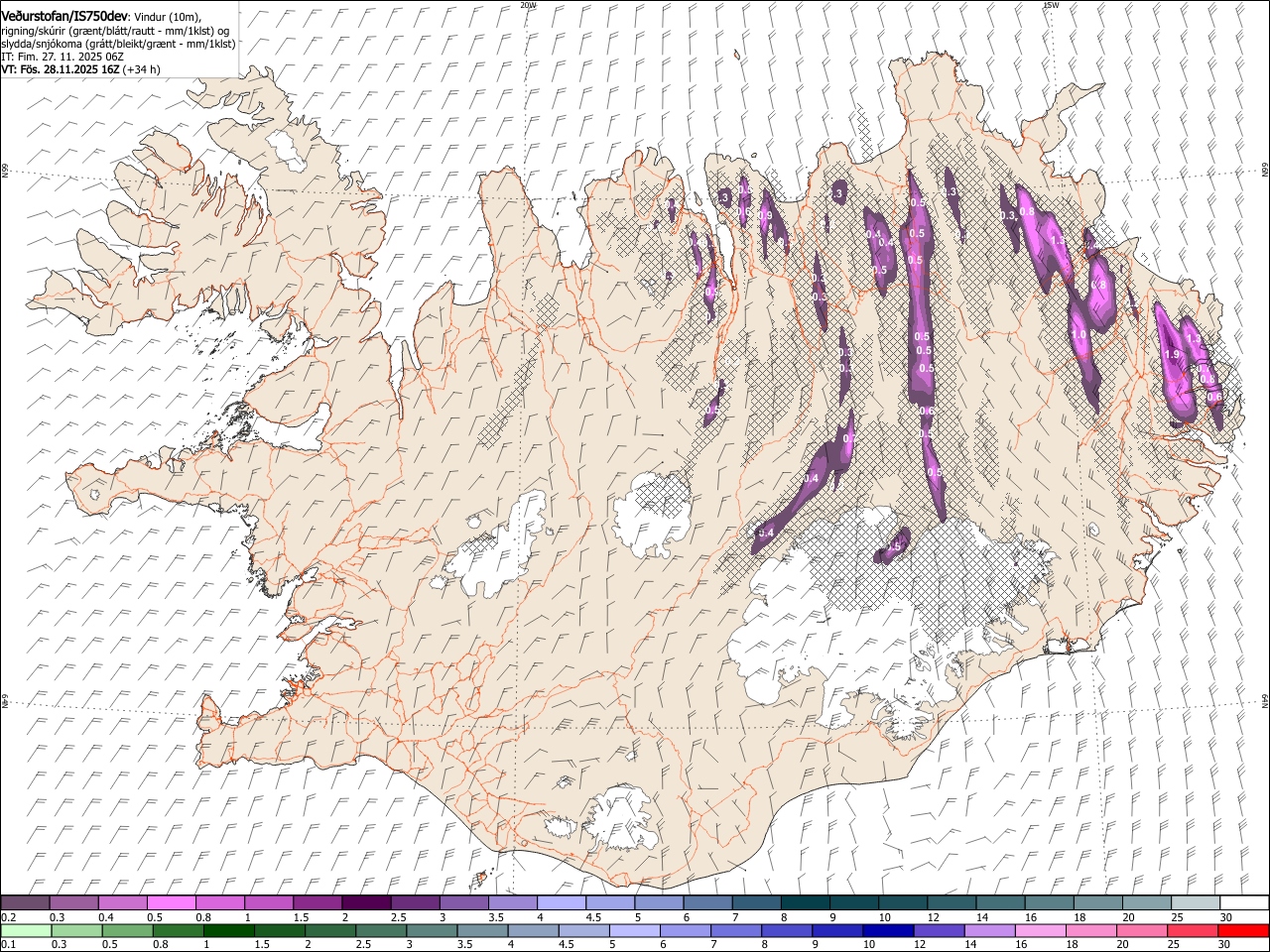Click the pale gray top-row swatch labeled 25
The width and height of the screenshot is (1270, 952).
pyautogui.click(x=1195, y=903)
